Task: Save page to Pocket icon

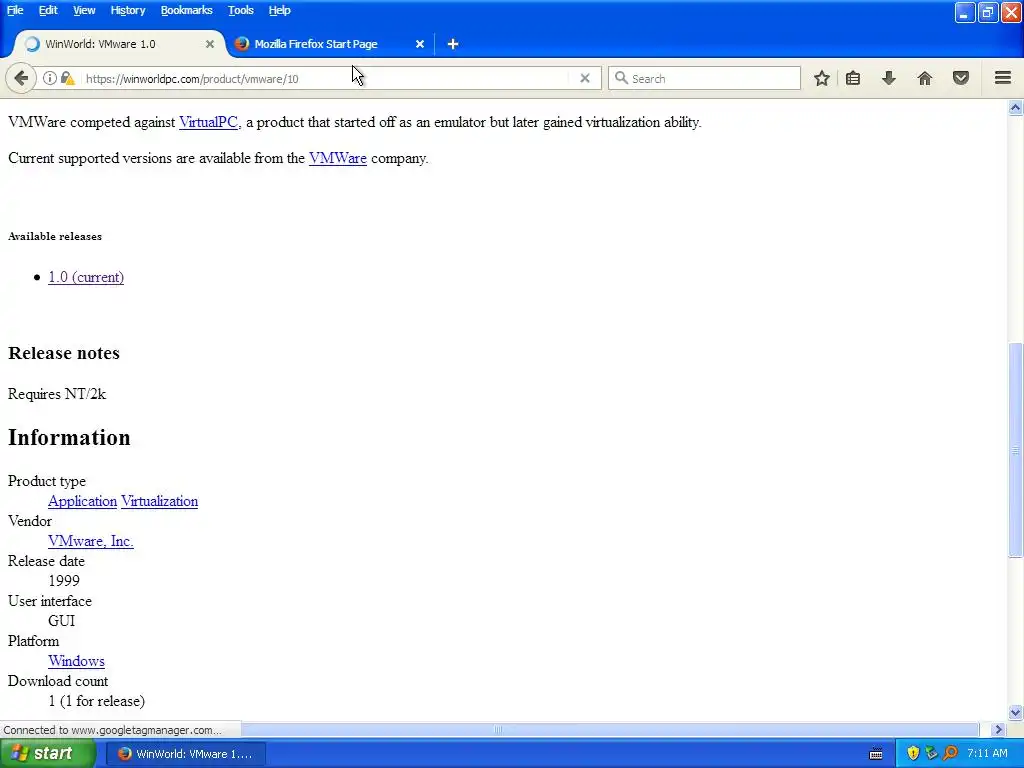Action: pos(961,78)
